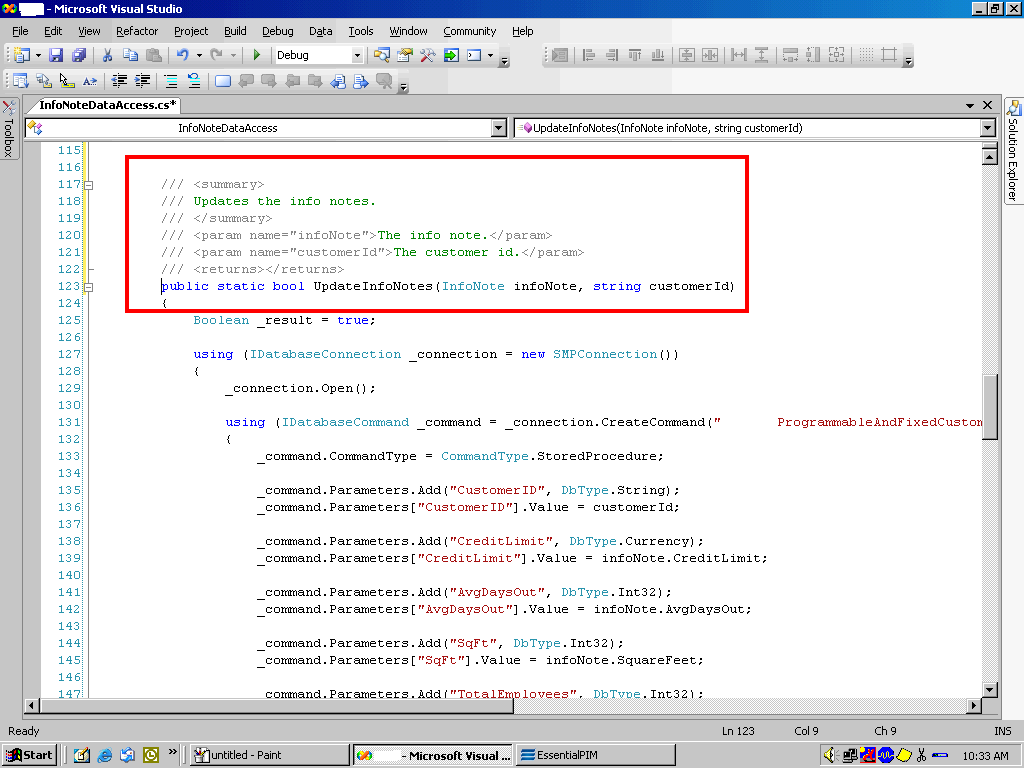Select the Cut icon on the toolbar

coord(106,55)
